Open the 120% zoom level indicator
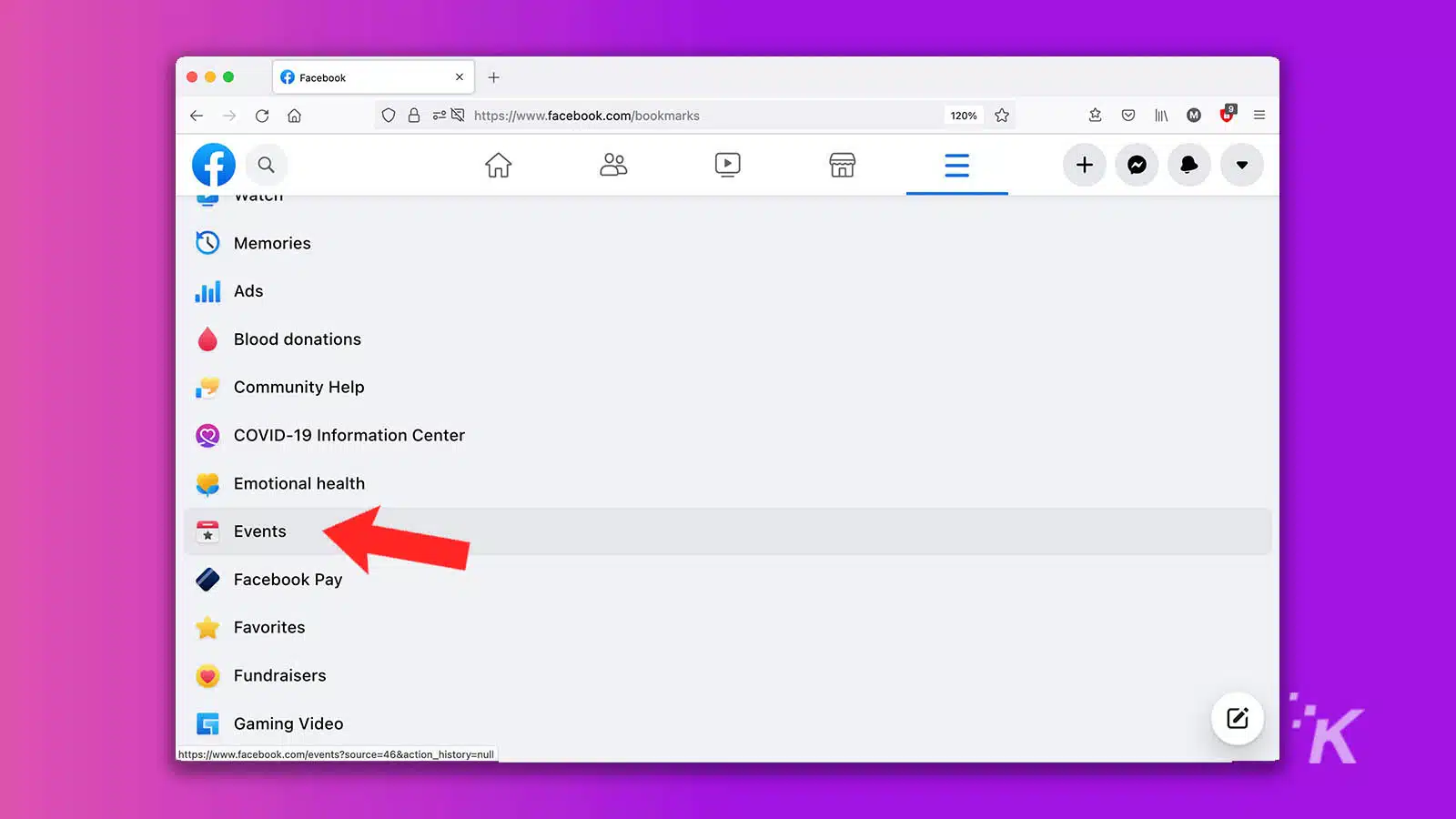The image size is (1456, 819). [963, 116]
